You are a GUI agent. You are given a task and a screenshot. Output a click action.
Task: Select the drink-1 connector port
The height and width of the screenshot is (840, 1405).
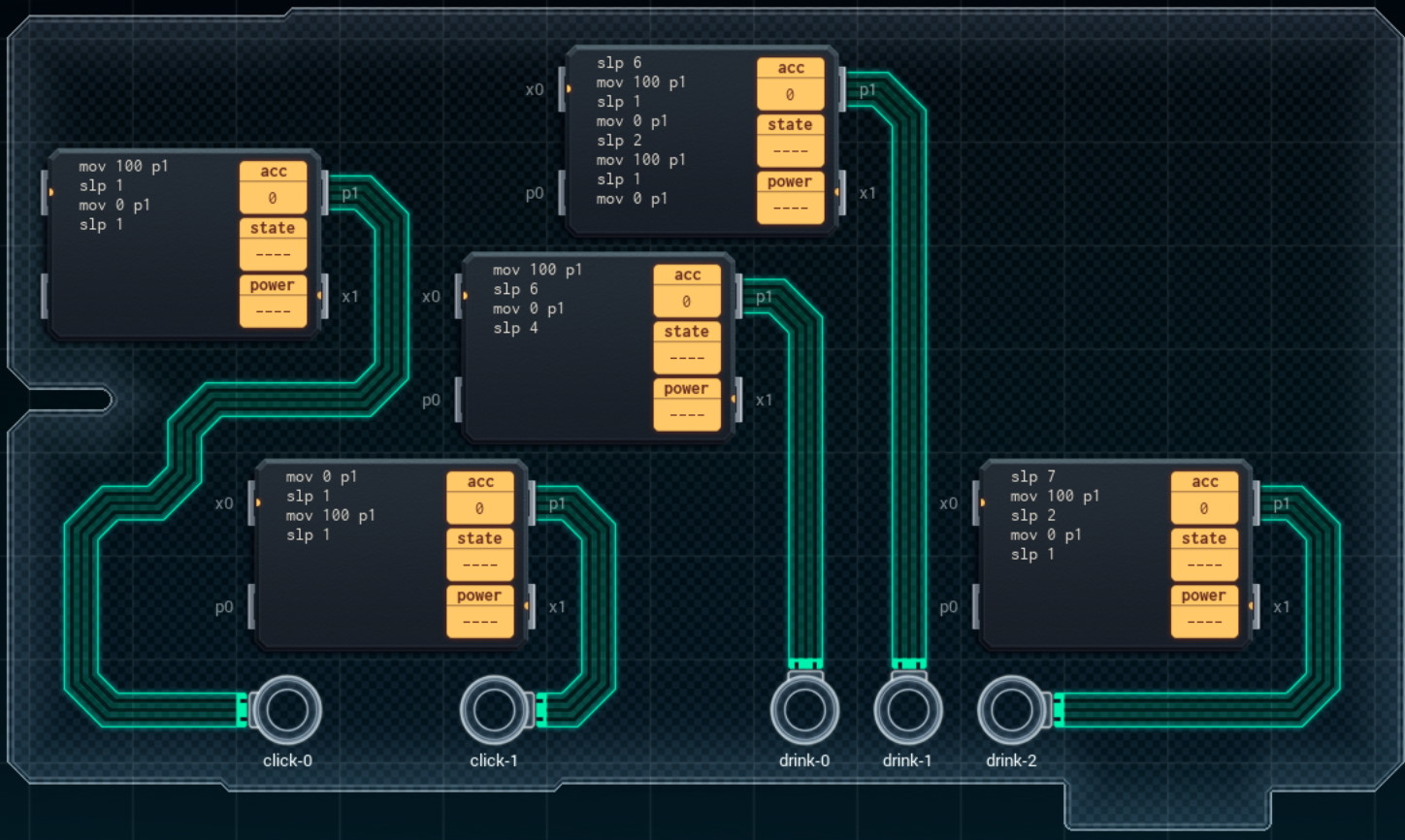tap(908, 710)
